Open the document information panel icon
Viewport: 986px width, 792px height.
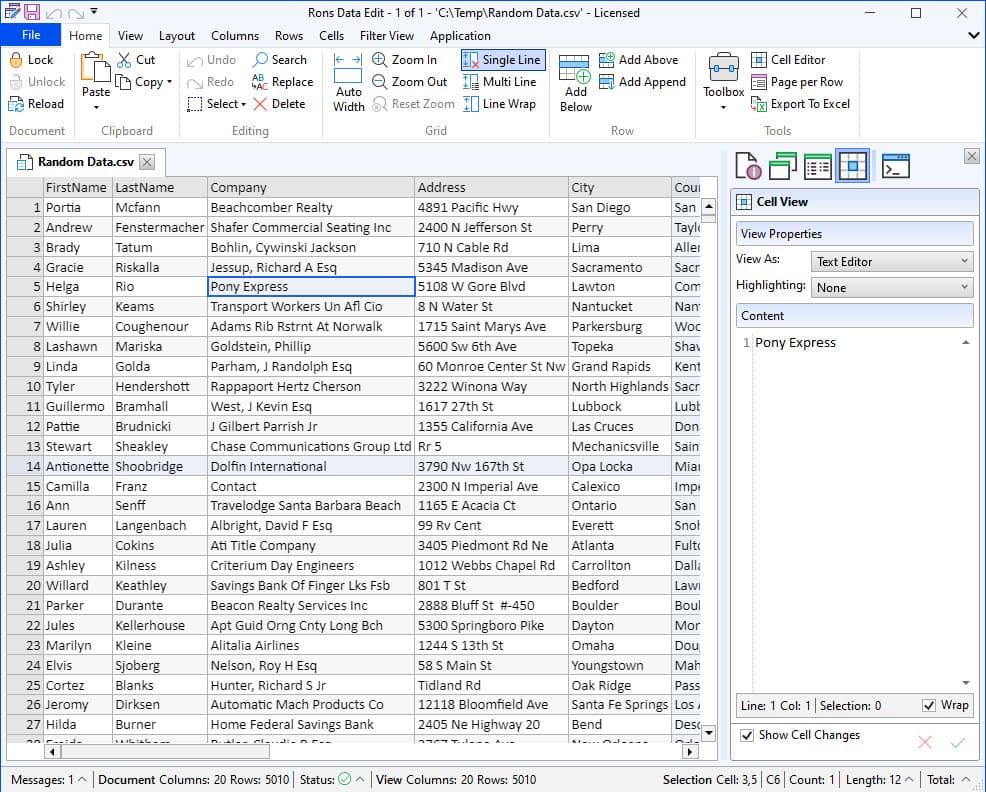(x=748, y=166)
